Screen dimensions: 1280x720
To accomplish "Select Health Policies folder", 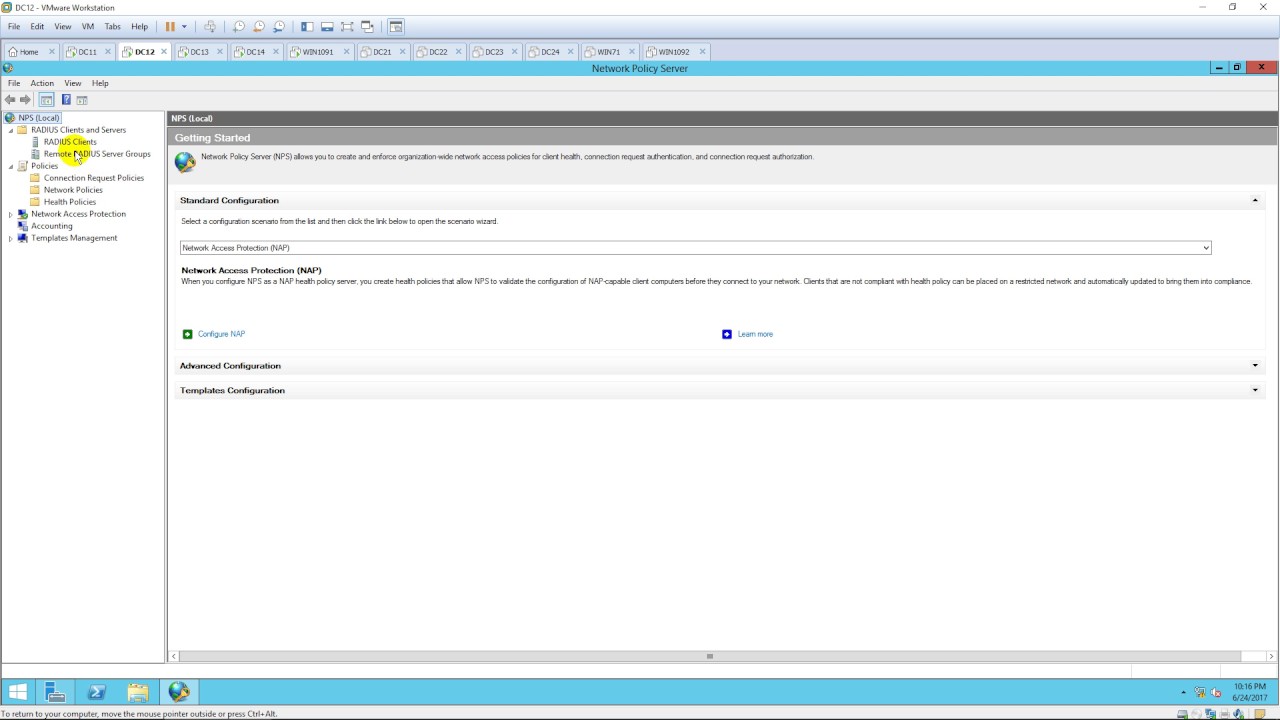I will (x=70, y=202).
